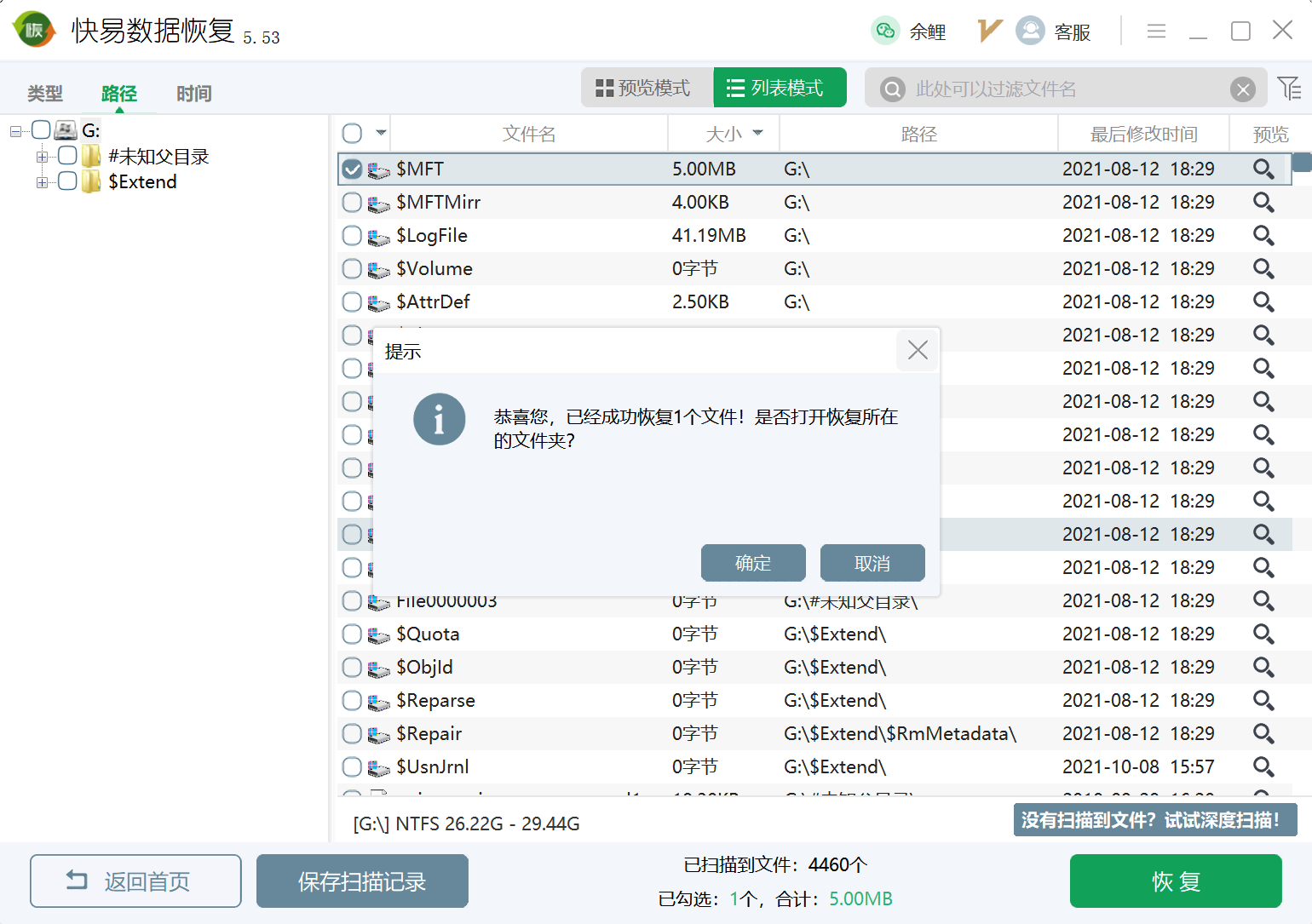Preview the $MFTMirr file with magnifier icon
Screen dimensions: 1312x924
click(x=1263, y=203)
